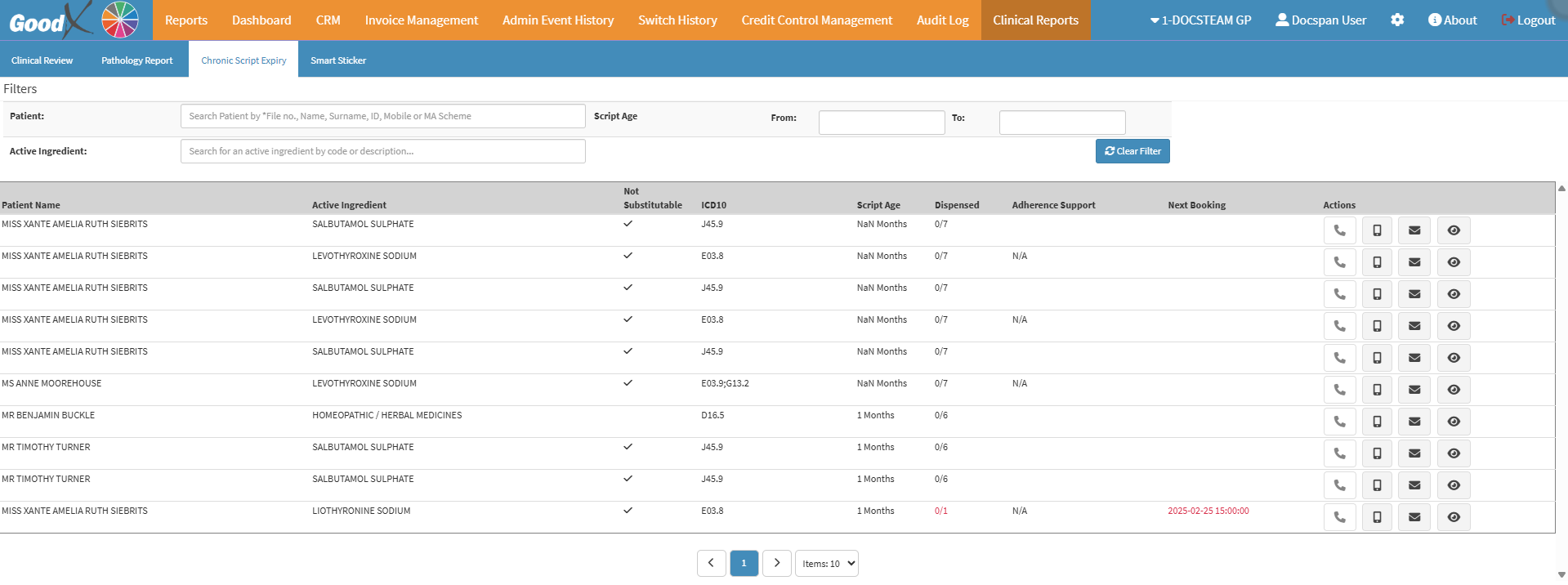Click eye icon in Liothyronine Sodium row
Screen dimensions: 1568x585
coord(1454,517)
